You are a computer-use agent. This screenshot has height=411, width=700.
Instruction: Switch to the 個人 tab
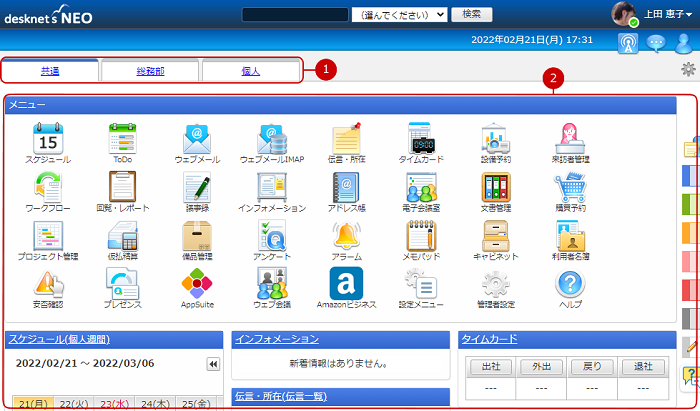click(250, 71)
